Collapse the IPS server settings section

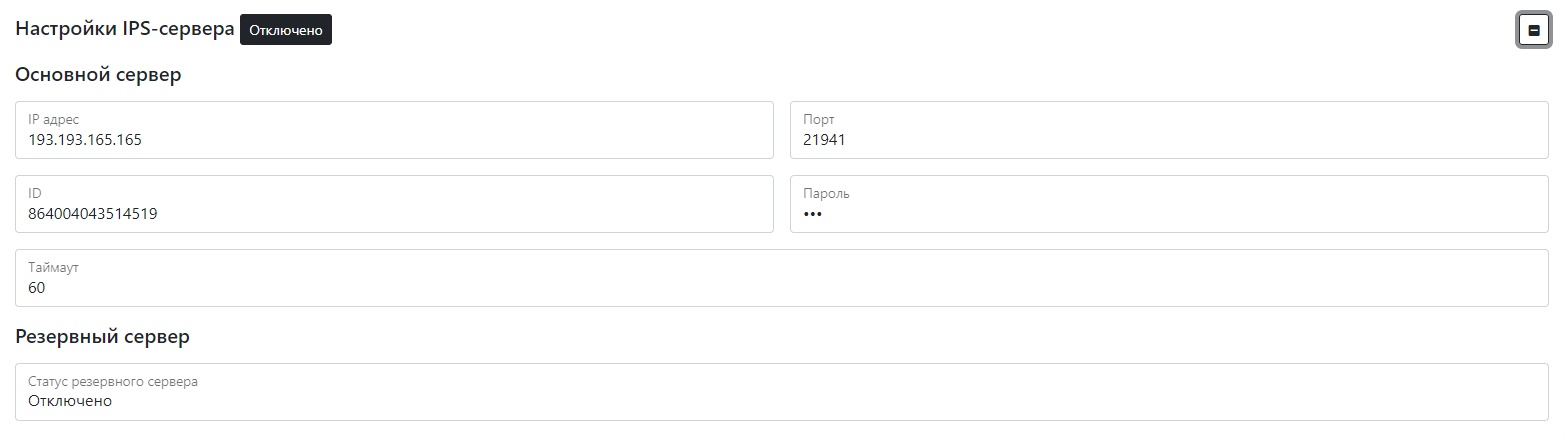click(x=1534, y=30)
